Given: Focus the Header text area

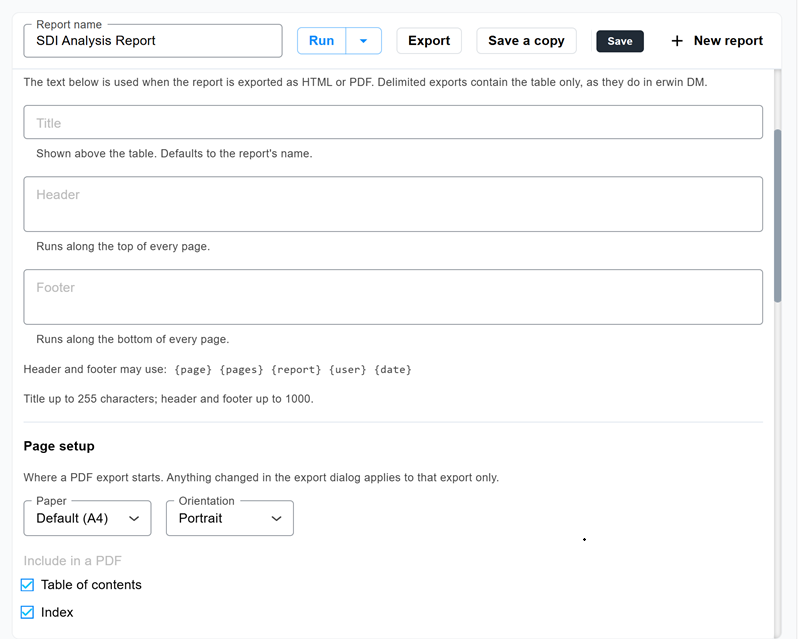Looking at the screenshot, I should (x=393, y=204).
